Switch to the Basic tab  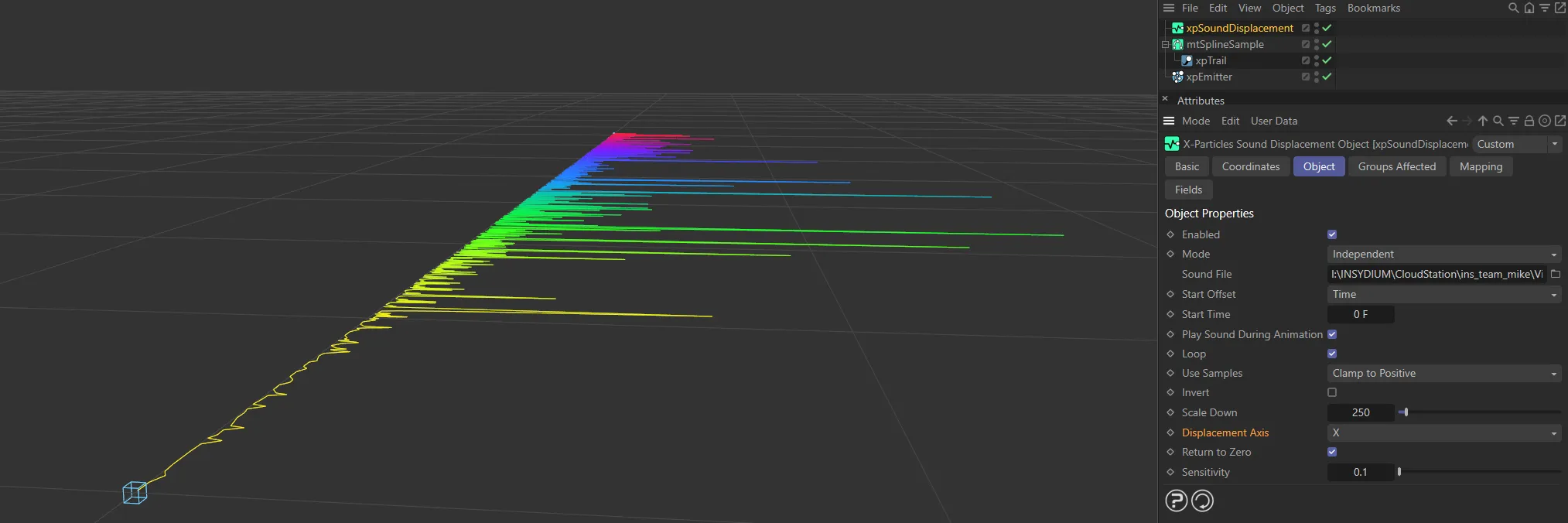(1187, 166)
